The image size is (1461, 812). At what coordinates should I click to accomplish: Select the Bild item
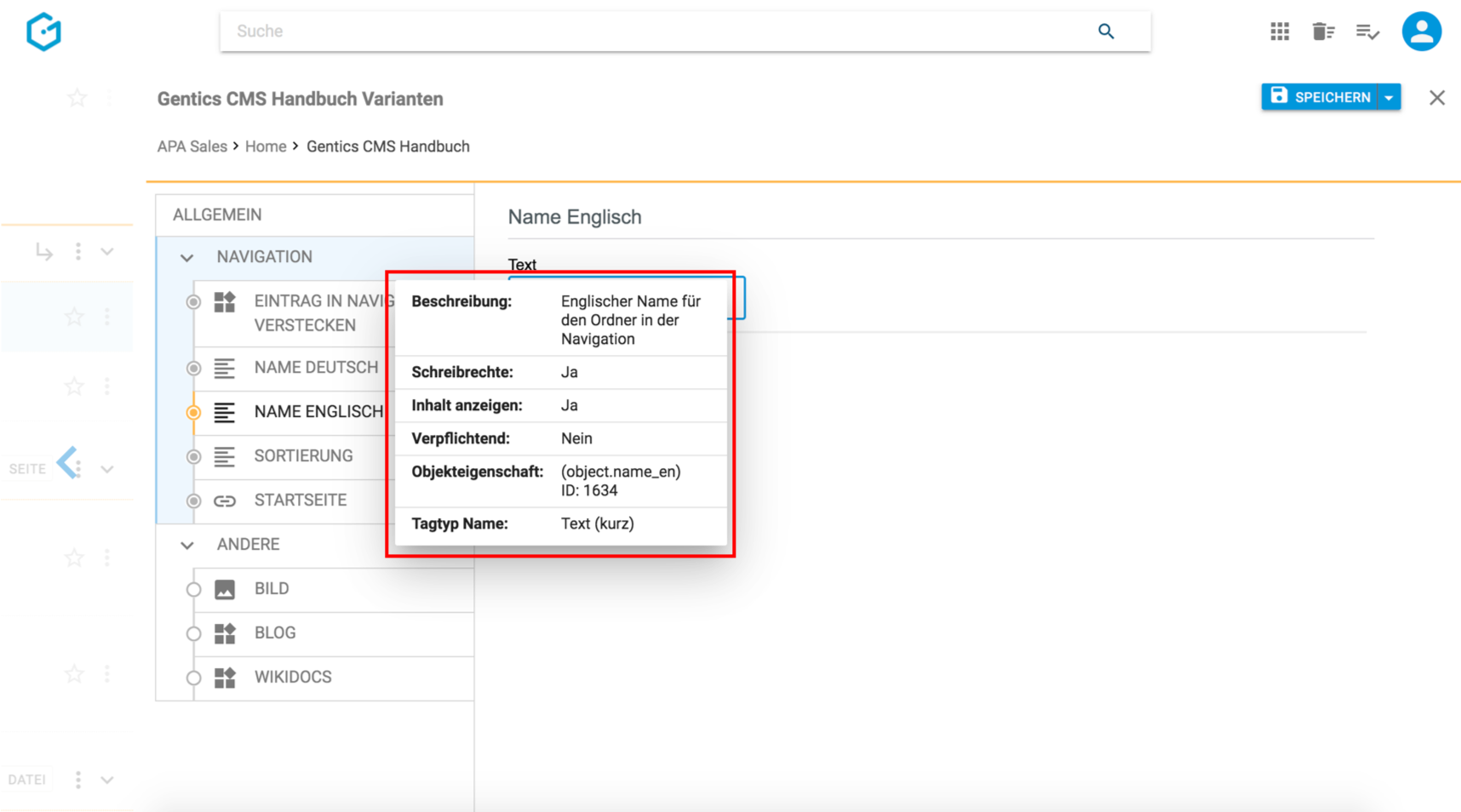[x=334, y=589]
